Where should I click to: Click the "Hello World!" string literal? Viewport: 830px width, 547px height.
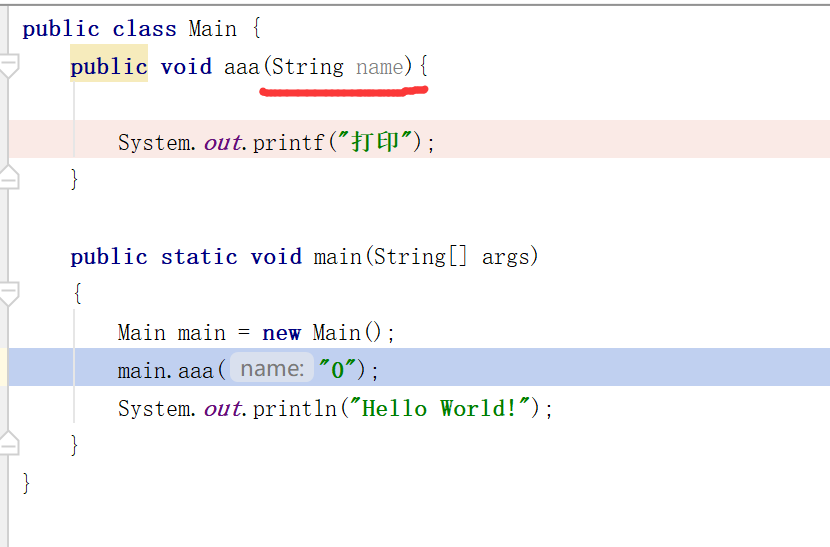[x=440, y=408]
